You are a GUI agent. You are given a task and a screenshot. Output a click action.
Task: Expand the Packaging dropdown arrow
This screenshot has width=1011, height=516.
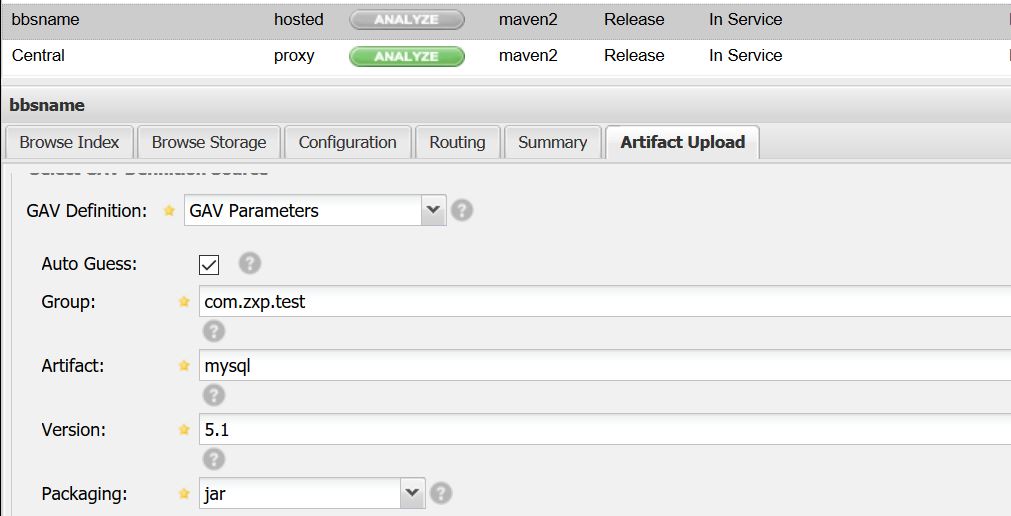pyautogui.click(x=412, y=493)
